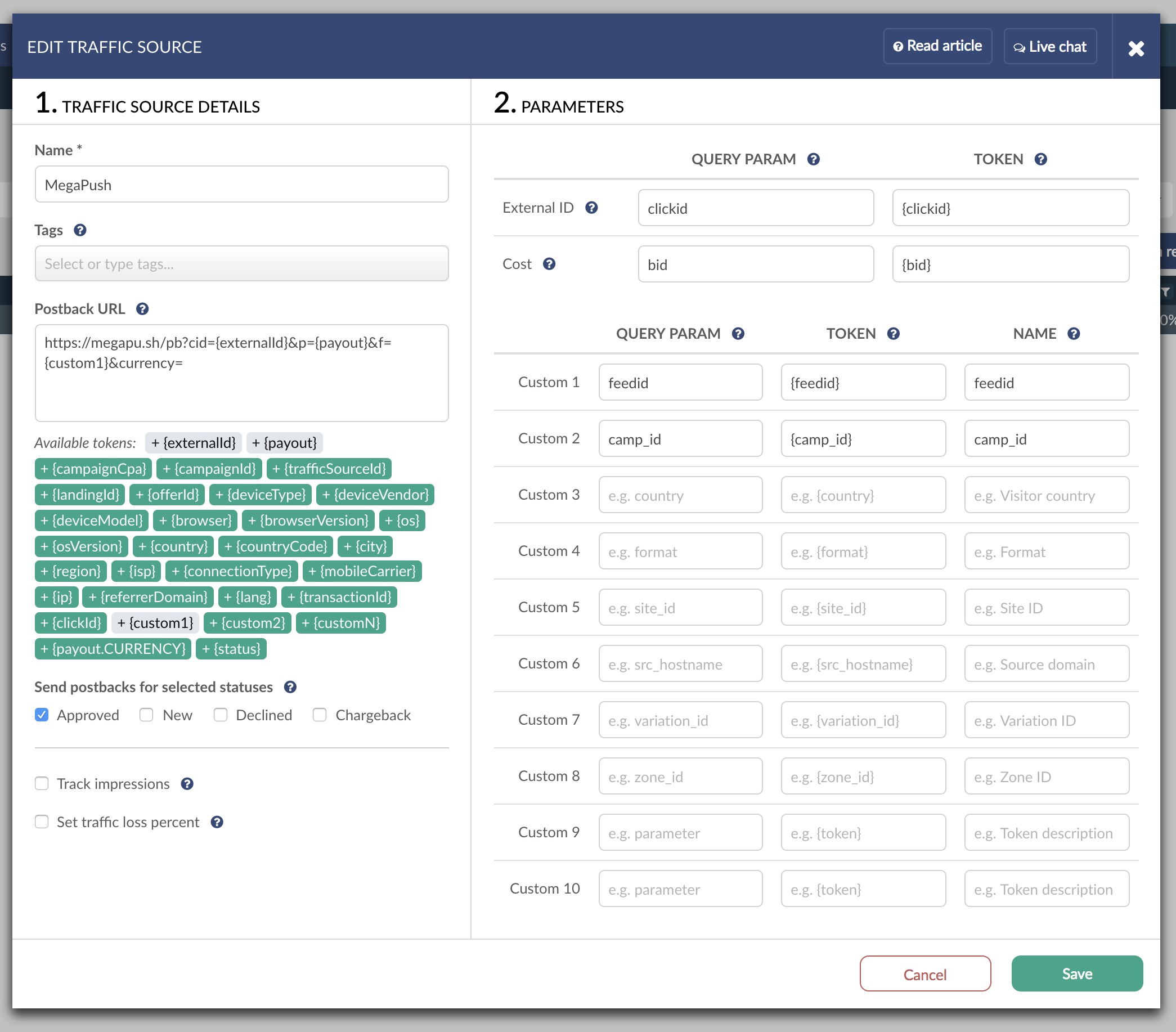Enable the Declined status checkbox
Screen dimensions: 1176x1032
[221, 715]
